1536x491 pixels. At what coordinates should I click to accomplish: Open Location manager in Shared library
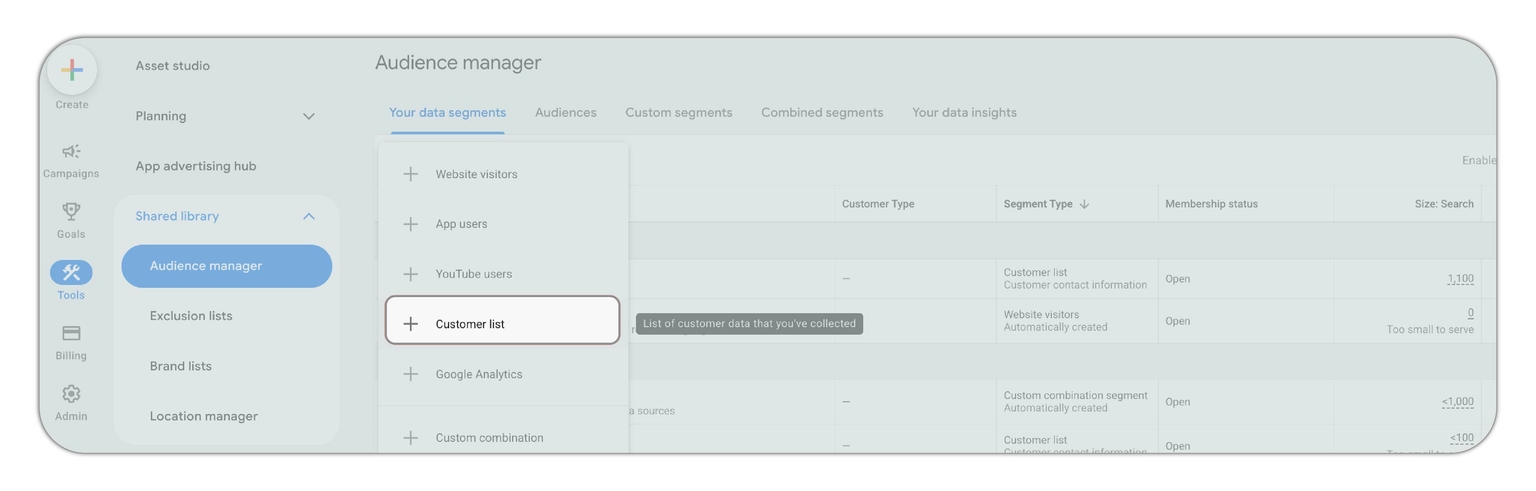click(x=204, y=416)
